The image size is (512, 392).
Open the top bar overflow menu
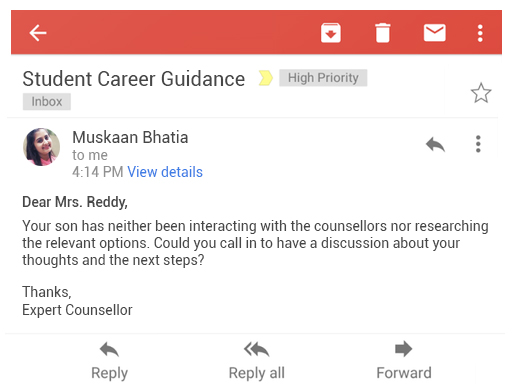(480, 33)
